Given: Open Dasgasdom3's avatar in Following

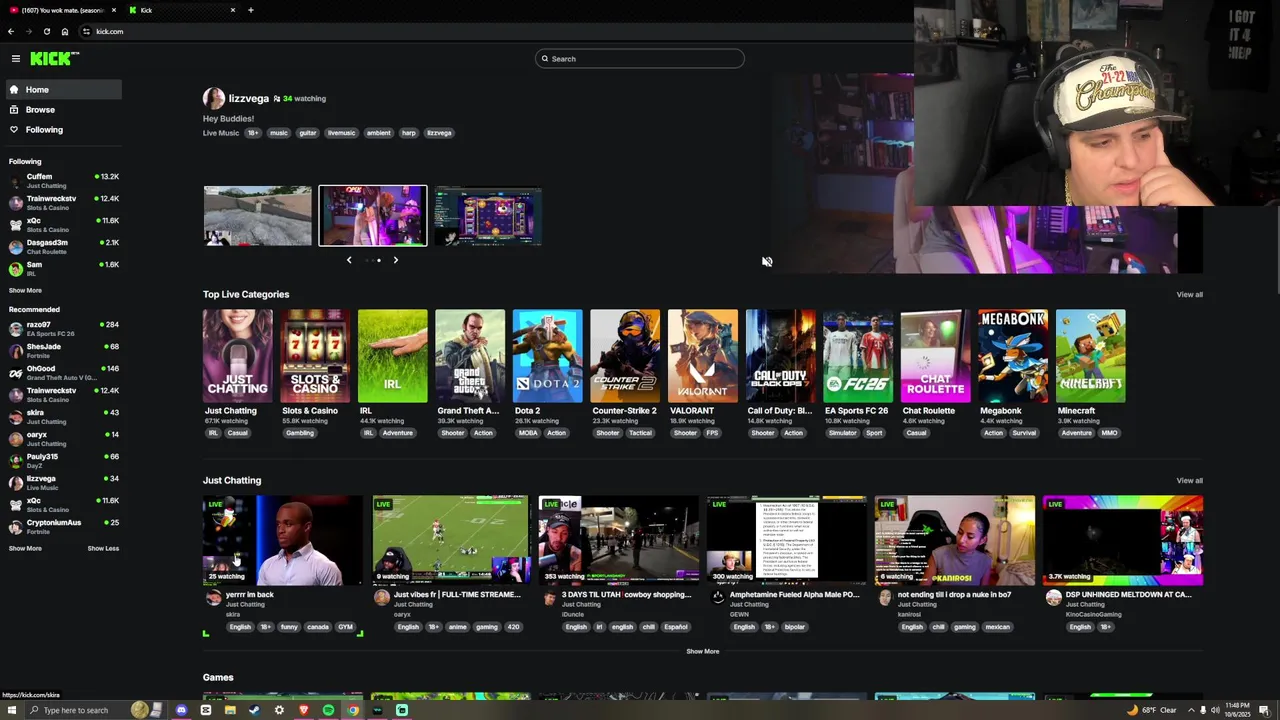Looking at the screenshot, I should pyautogui.click(x=15, y=247).
